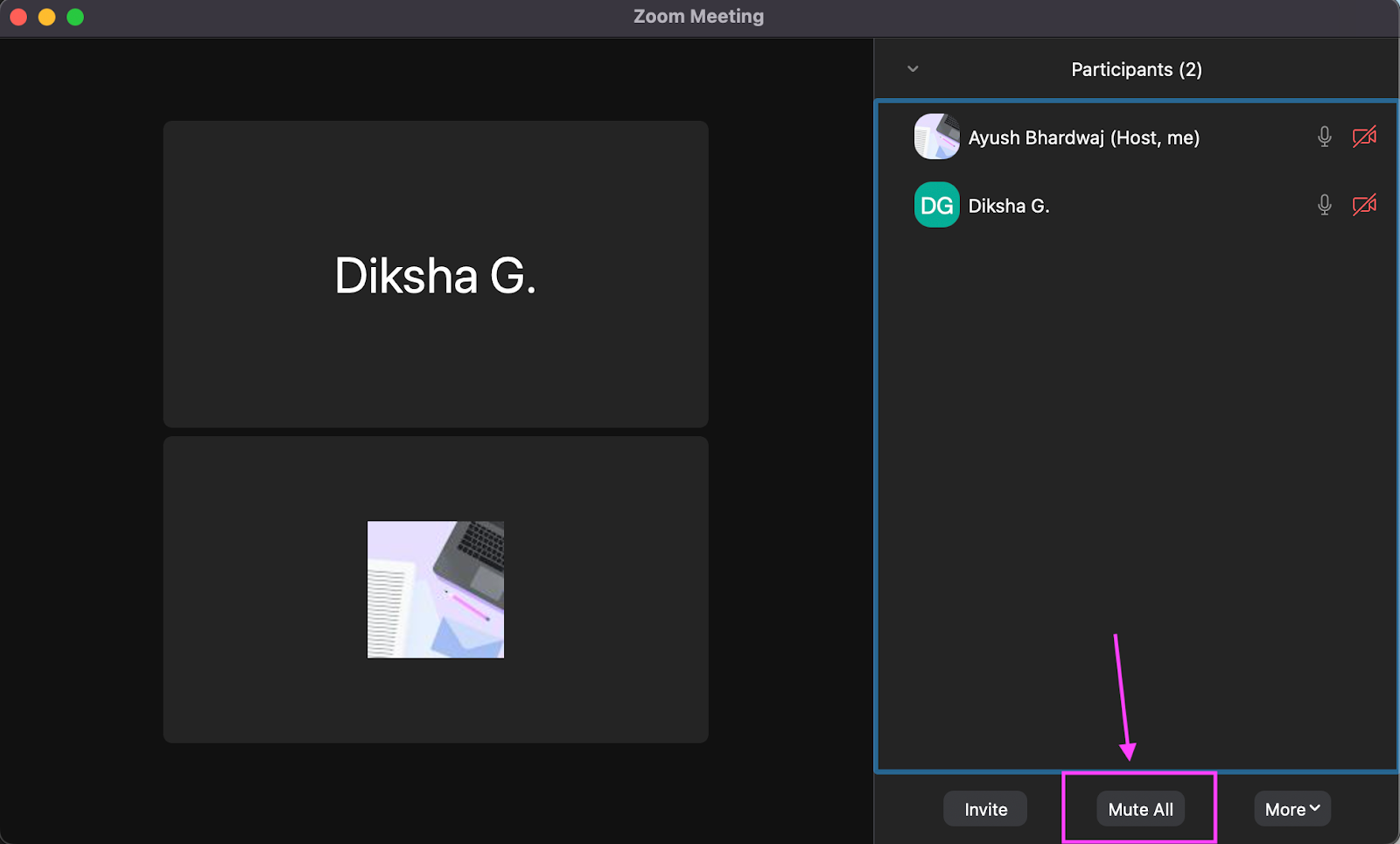Select the Participants (2) panel header
This screenshot has height=844, width=1400.
[x=1136, y=69]
